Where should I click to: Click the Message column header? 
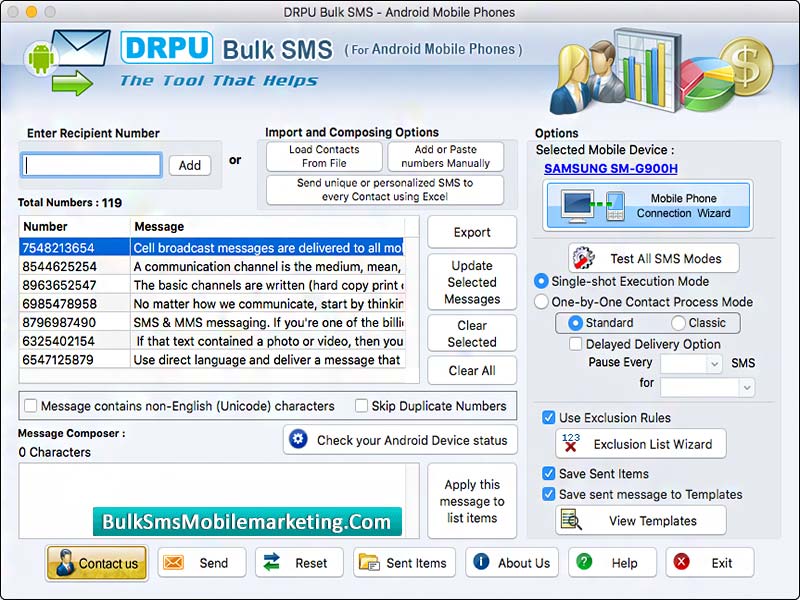[x=268, y=227]
